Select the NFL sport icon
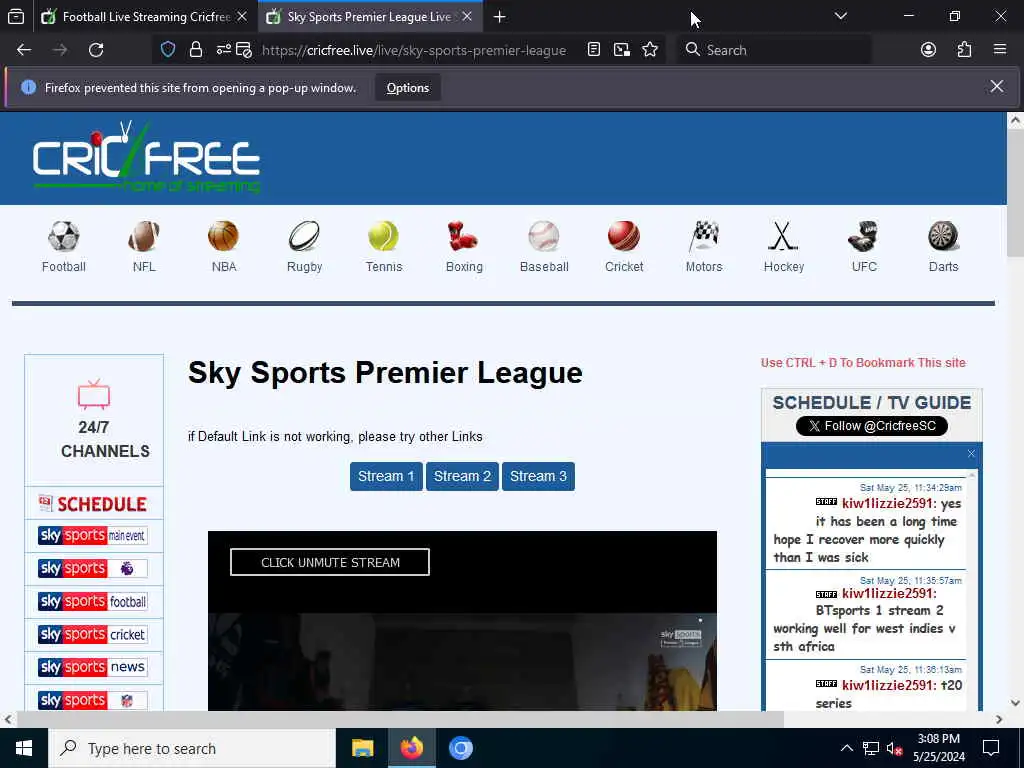The image size is (1024, 768). [x=144, y=236]
